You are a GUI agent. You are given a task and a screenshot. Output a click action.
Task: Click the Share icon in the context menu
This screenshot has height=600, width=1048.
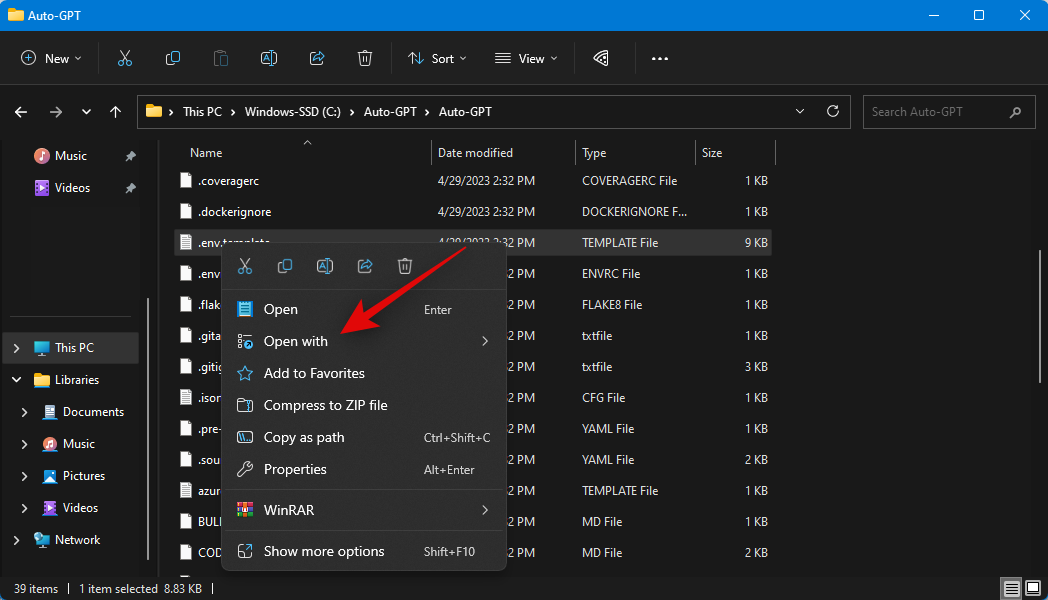tap(365, 266)
